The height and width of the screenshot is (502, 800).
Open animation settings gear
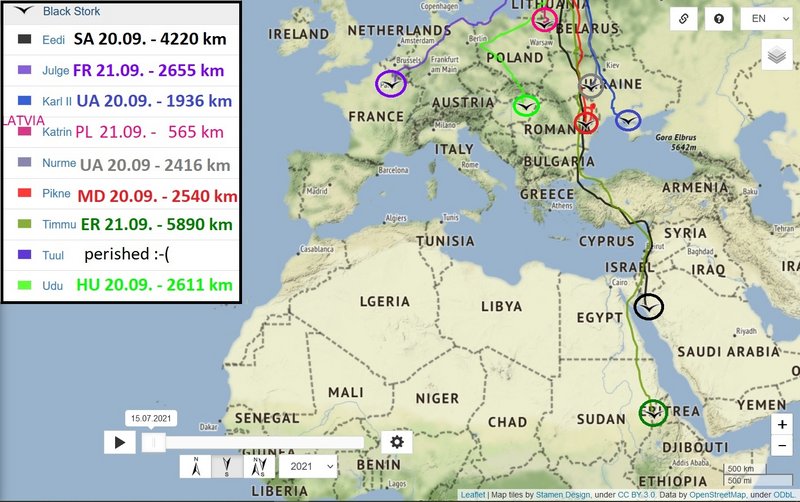click(396, 442)
